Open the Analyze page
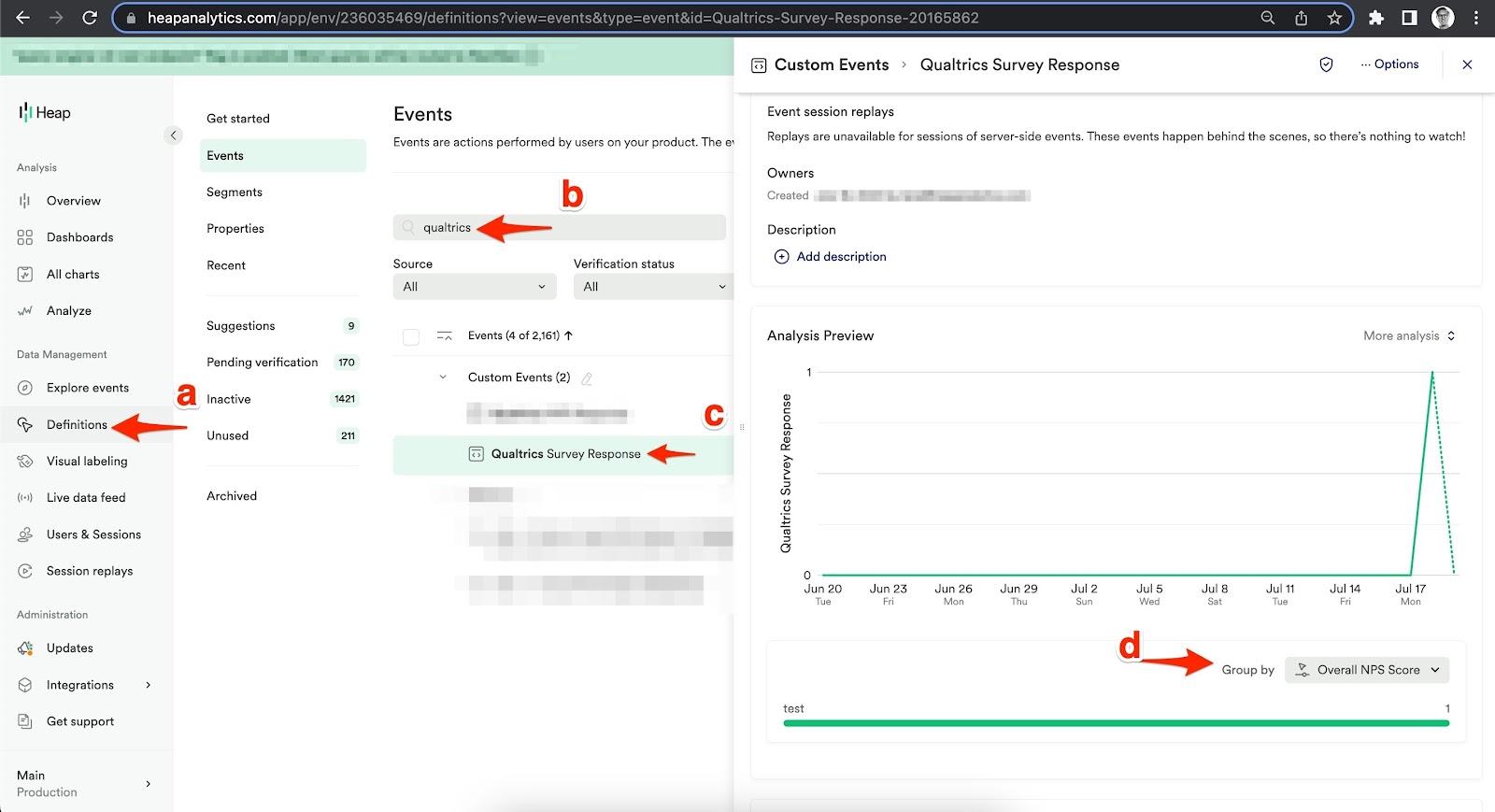 pyautogui.click(x=69, y=311)
